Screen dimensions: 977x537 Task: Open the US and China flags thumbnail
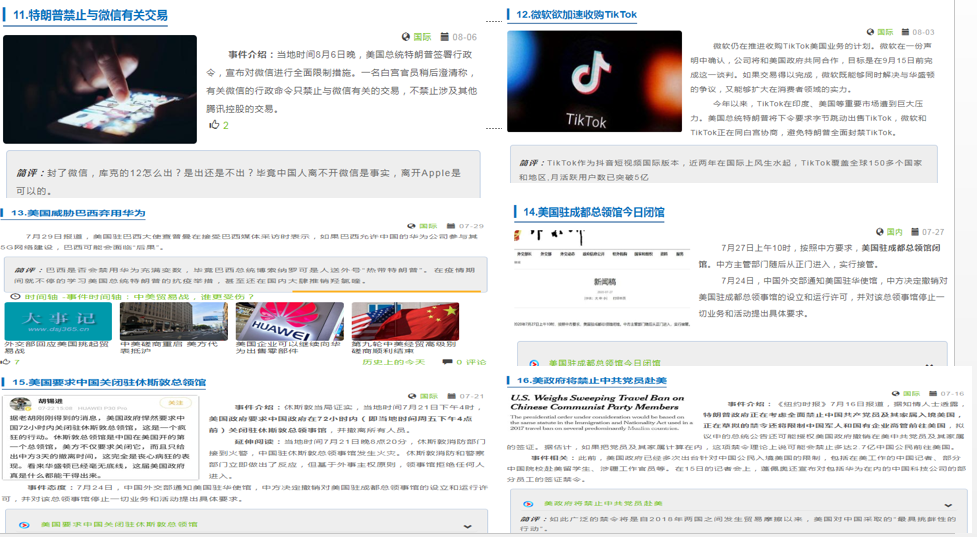click(406, 321)
